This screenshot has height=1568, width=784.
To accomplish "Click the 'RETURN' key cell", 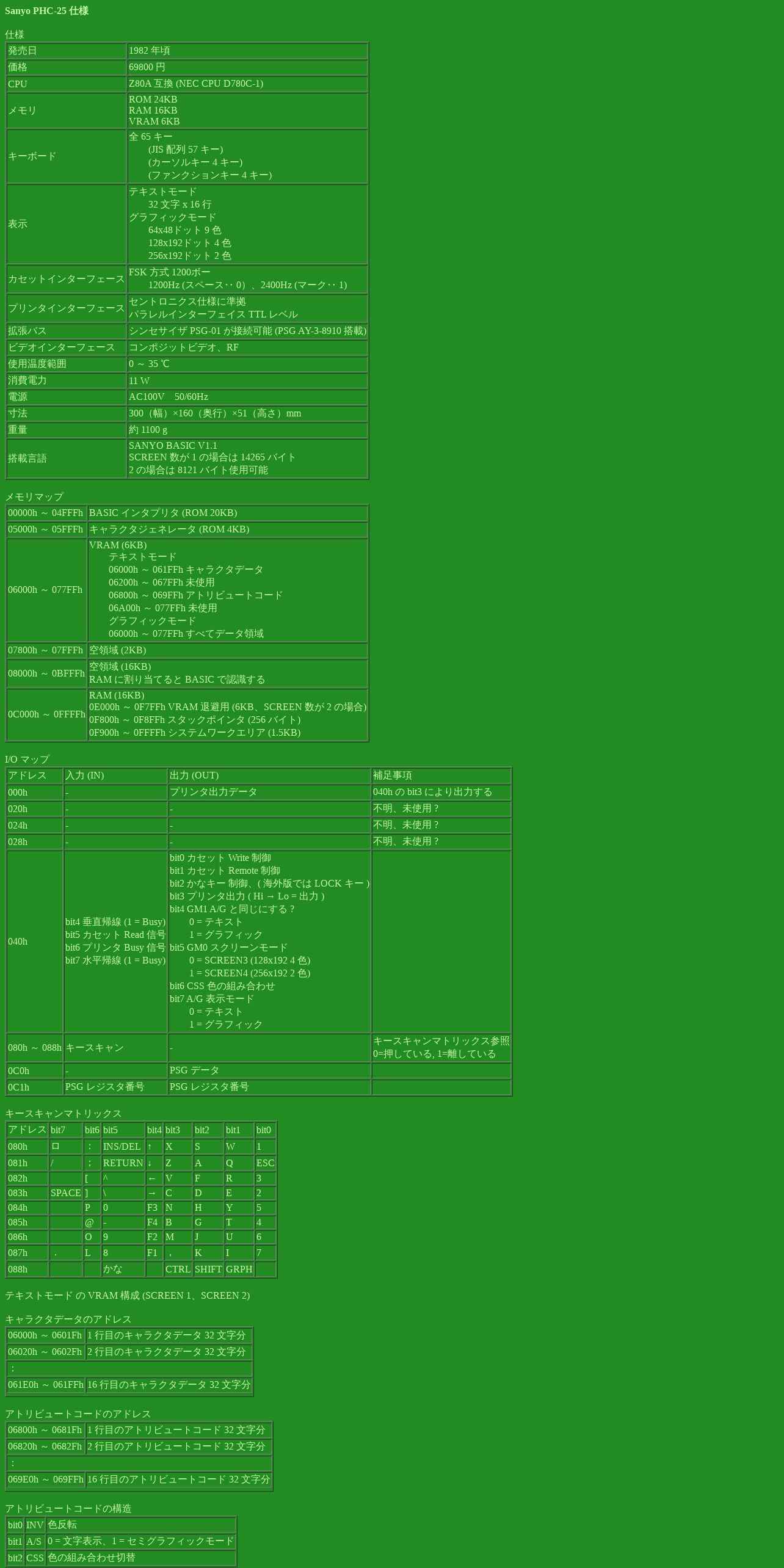I will pos(123,1163).
